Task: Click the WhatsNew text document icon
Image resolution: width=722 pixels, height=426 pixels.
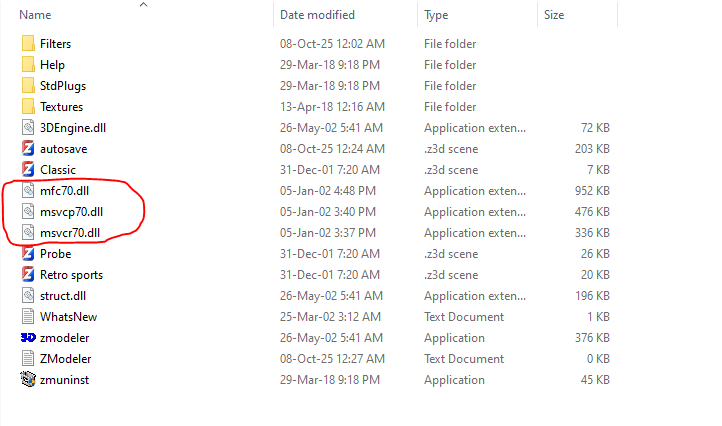Action: (x=28, y=317)
